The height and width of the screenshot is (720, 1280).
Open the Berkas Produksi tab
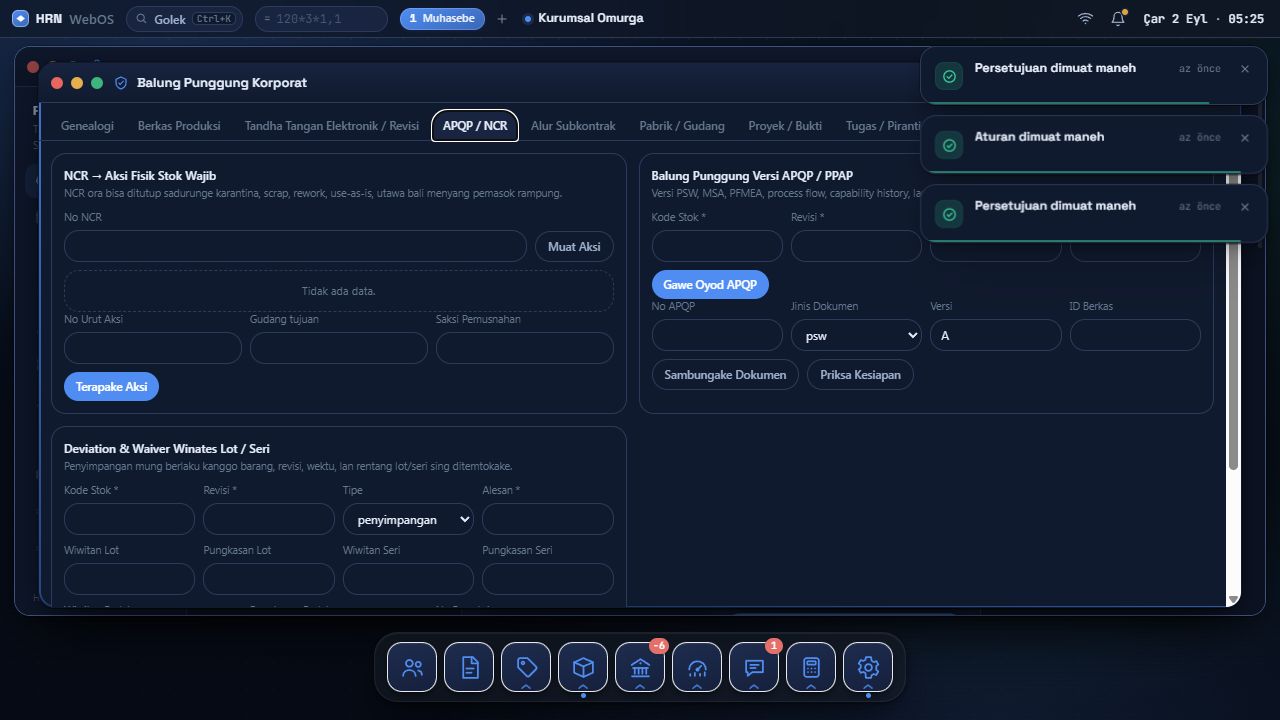(x=177, y=126)
